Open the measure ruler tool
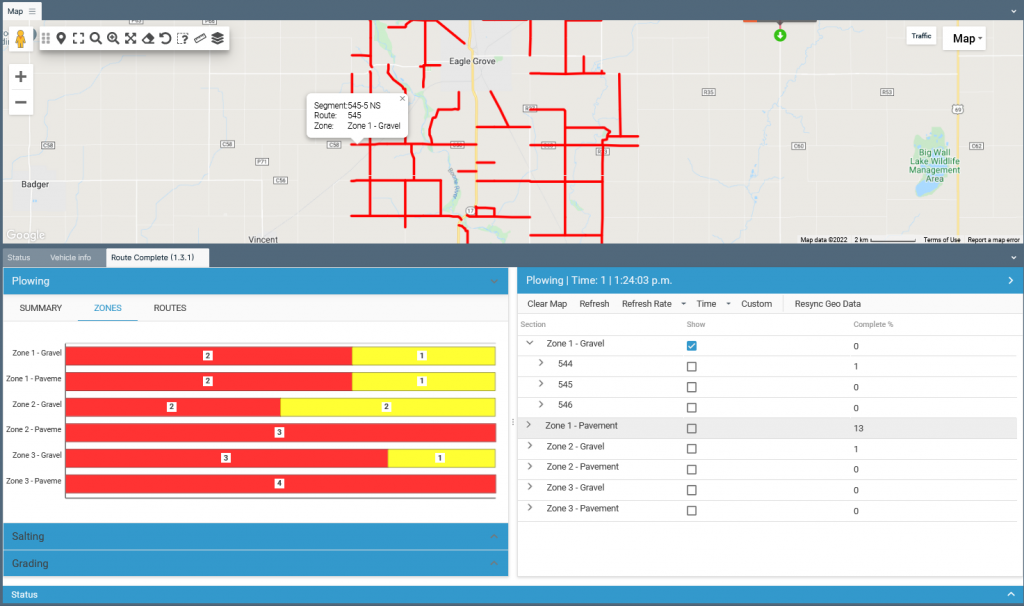 (x=200, y=39)
